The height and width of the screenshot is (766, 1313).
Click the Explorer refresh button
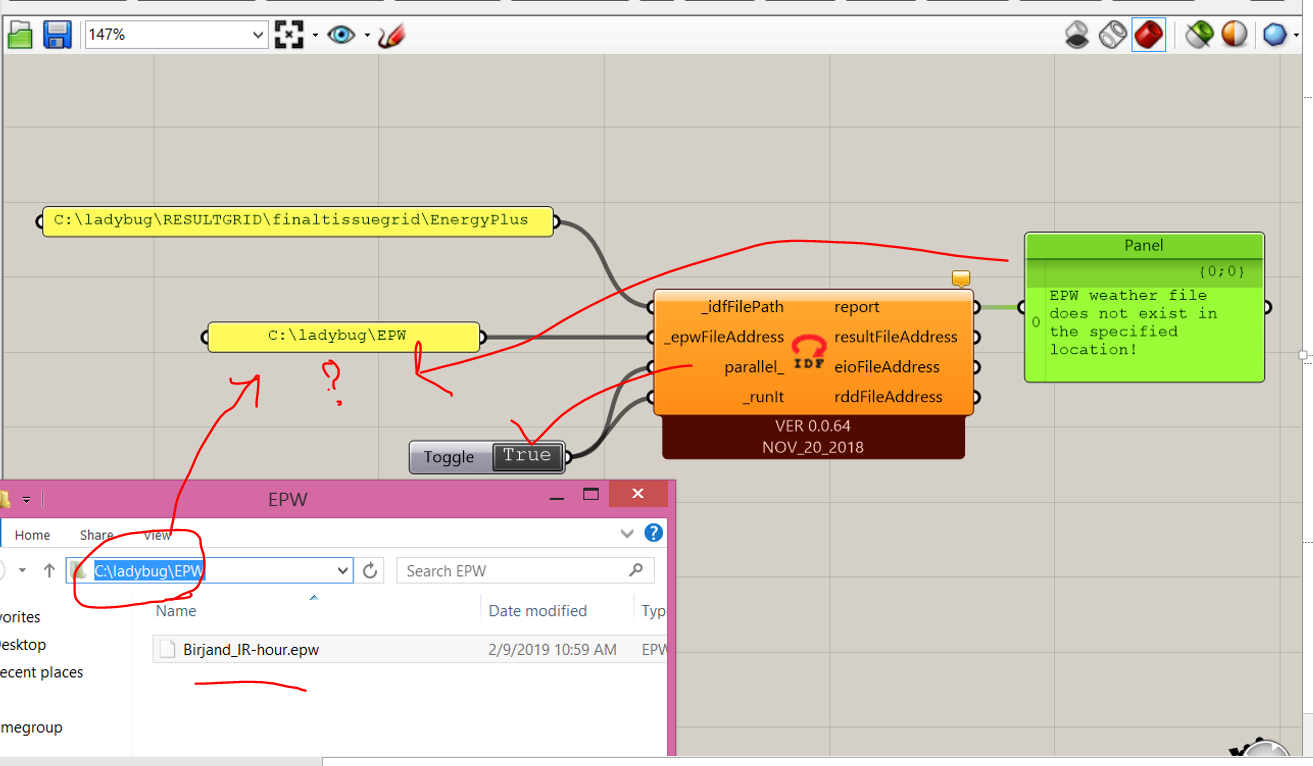point(371,571)
